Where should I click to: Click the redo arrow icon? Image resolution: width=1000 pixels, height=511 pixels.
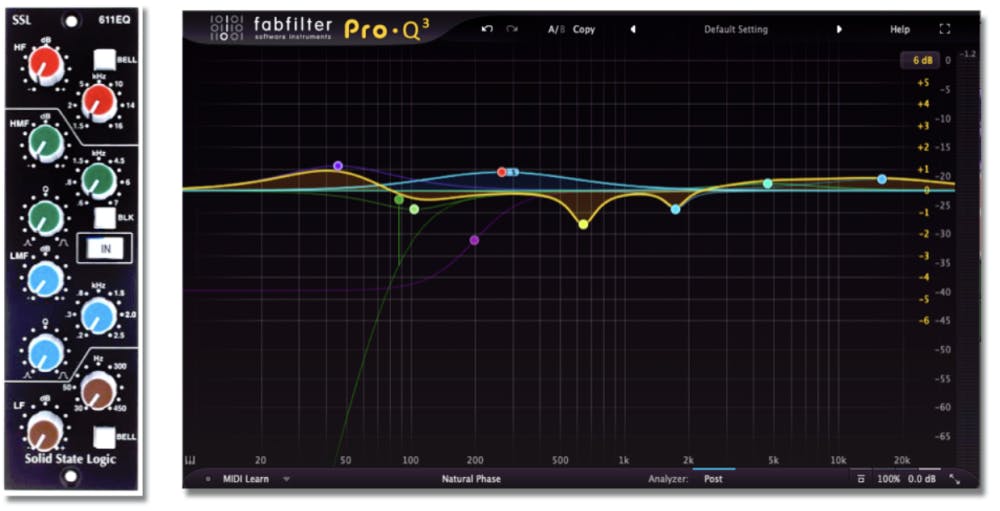click(x=512, y=29)
